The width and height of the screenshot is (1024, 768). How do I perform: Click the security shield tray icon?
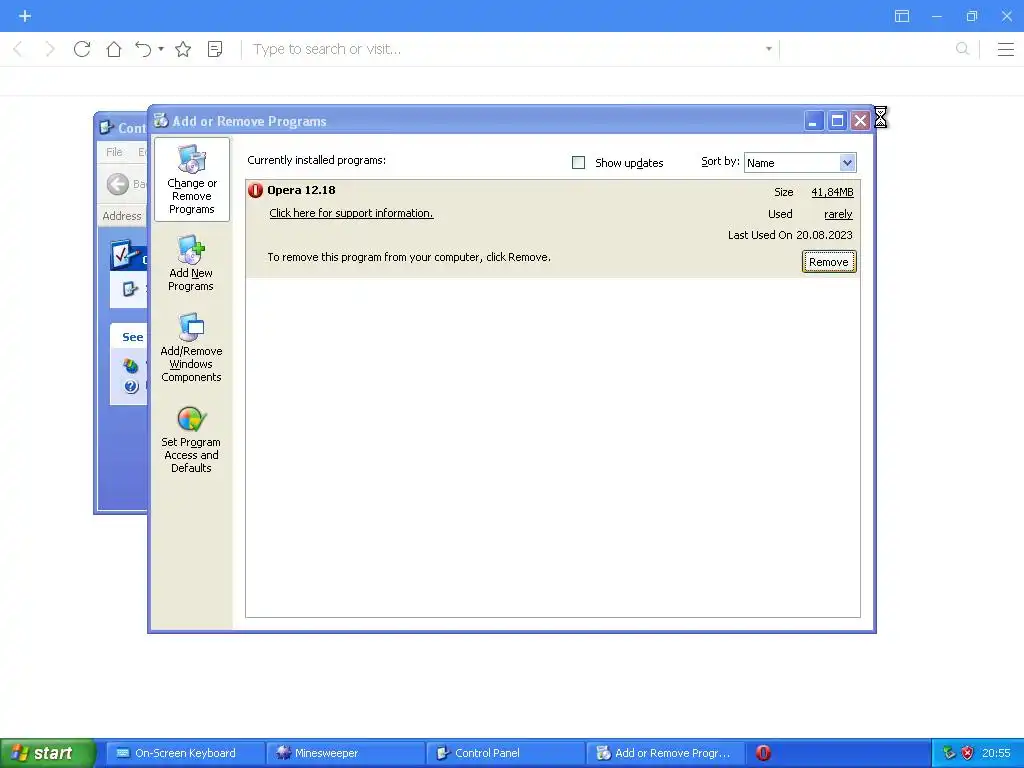[x=967, y=753]
